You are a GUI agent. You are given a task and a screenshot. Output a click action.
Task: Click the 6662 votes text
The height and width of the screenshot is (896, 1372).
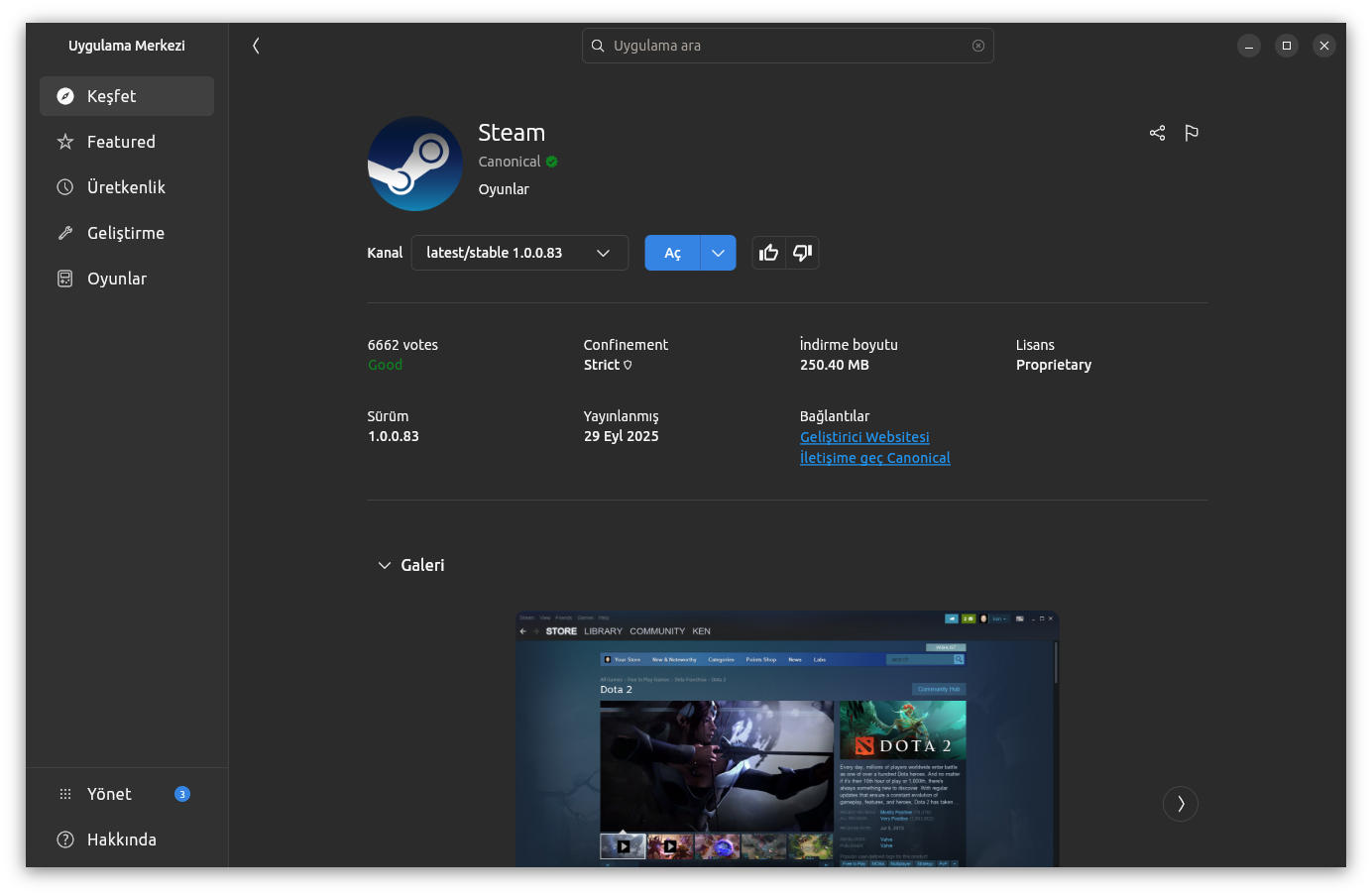[402, 345]
